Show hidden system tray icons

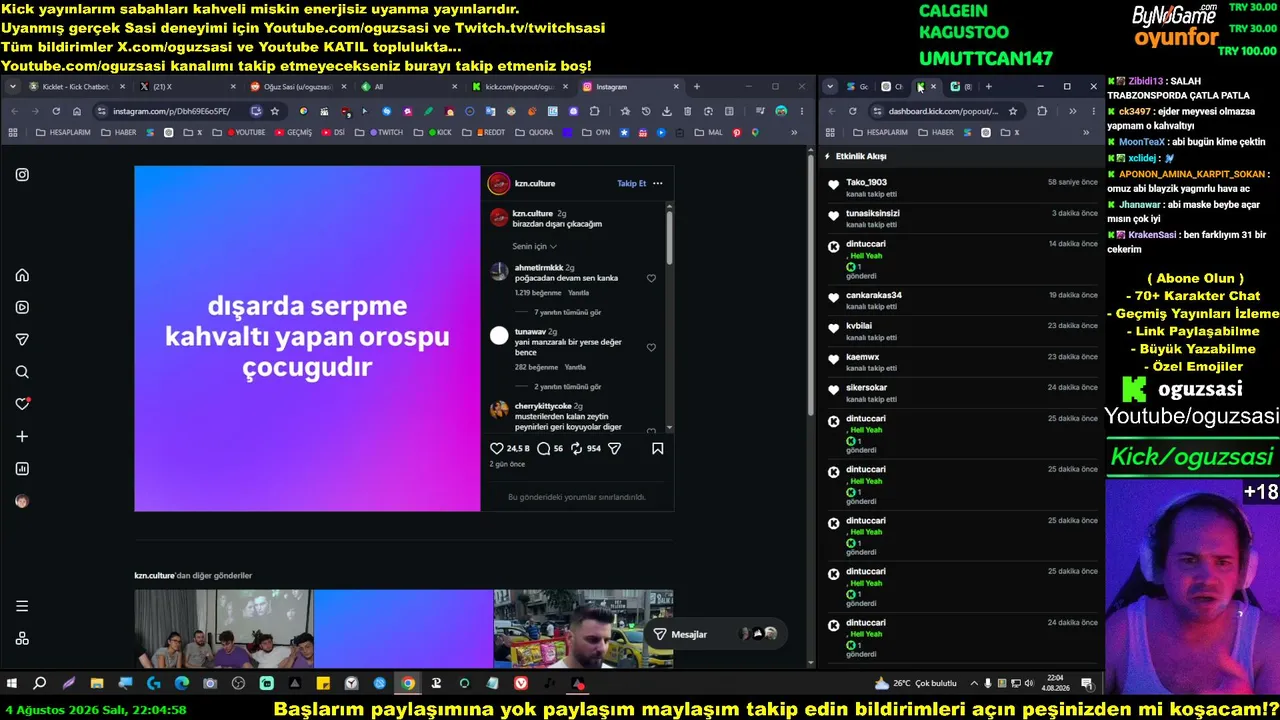coord(974,684)
